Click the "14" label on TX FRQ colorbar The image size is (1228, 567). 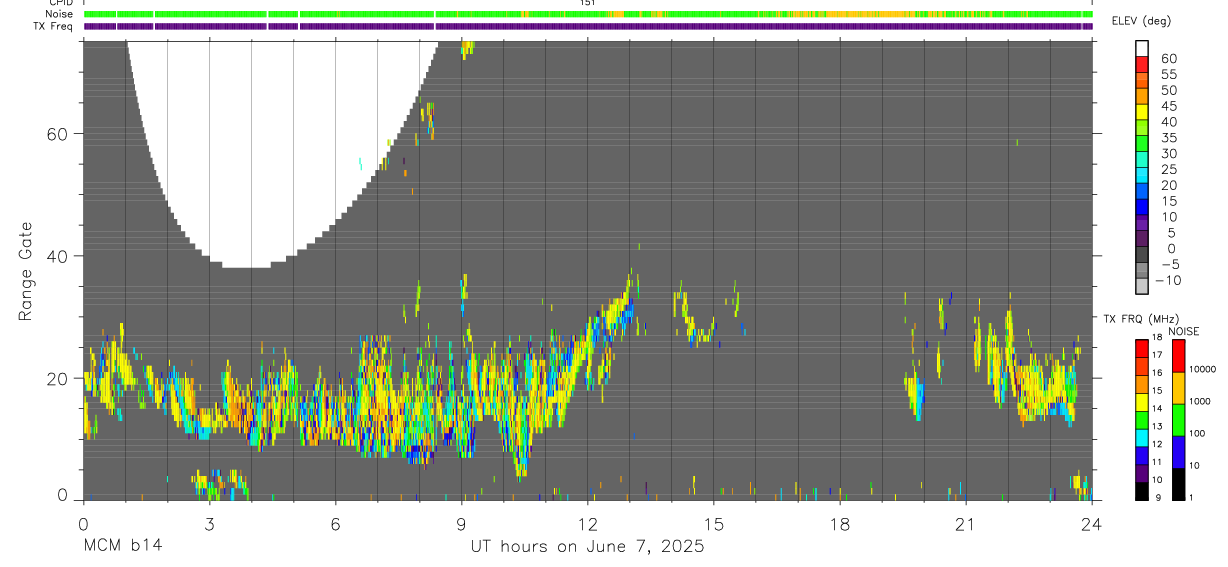(1159, 409)
